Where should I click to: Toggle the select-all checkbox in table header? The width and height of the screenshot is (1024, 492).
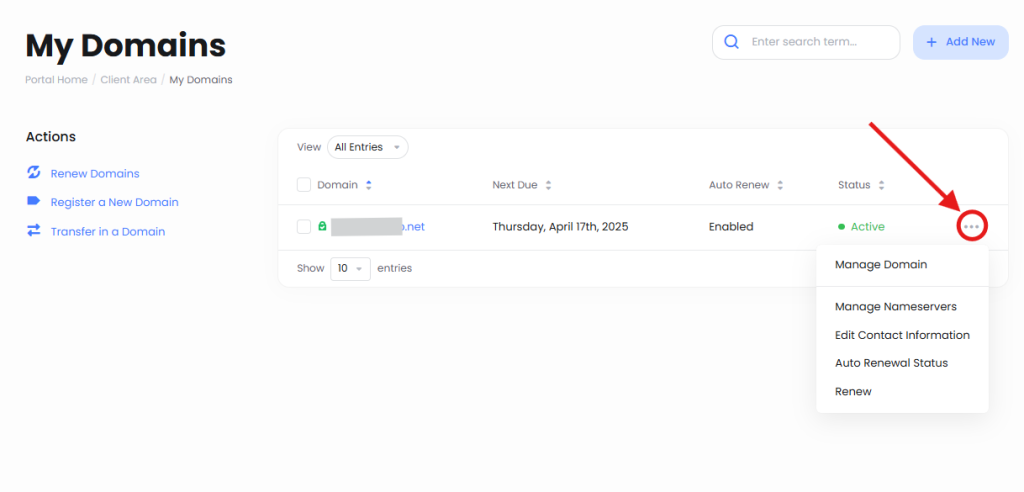304,185
